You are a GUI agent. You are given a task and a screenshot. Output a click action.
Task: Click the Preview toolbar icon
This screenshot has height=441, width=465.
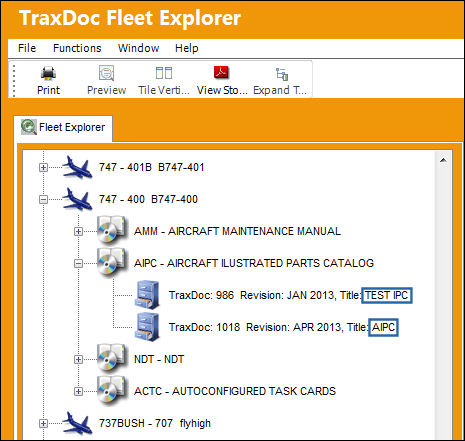coord(106,73)
